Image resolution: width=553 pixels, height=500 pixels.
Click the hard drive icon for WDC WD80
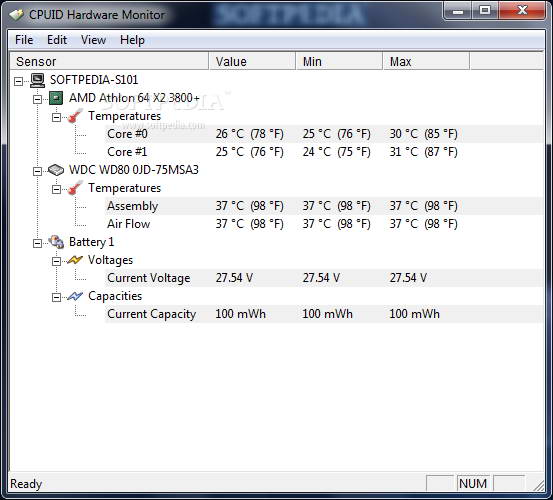(56, 170)
